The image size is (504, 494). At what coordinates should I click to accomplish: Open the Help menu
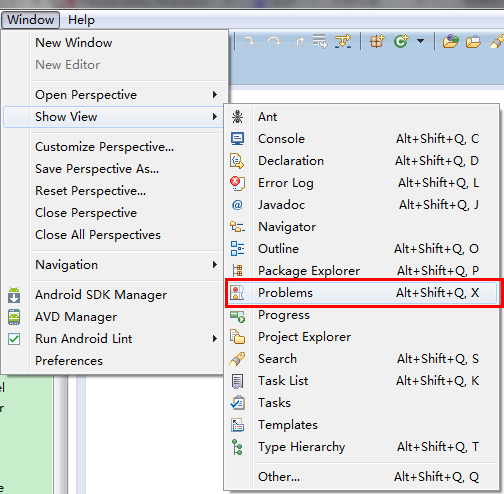pos(81,20)
